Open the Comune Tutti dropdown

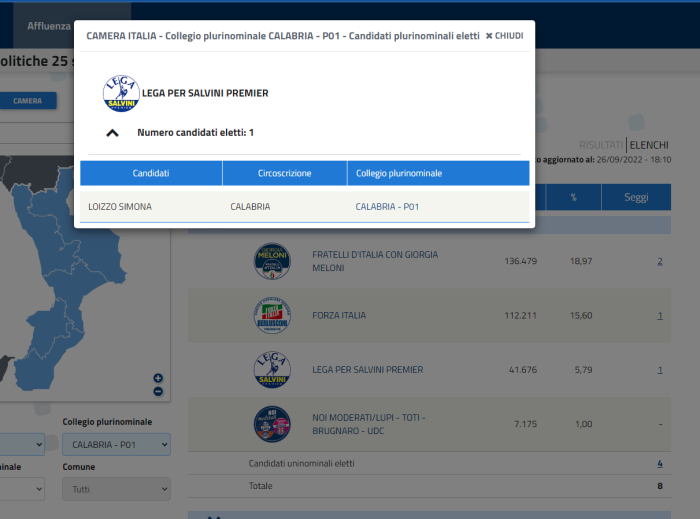coord(116,489)
